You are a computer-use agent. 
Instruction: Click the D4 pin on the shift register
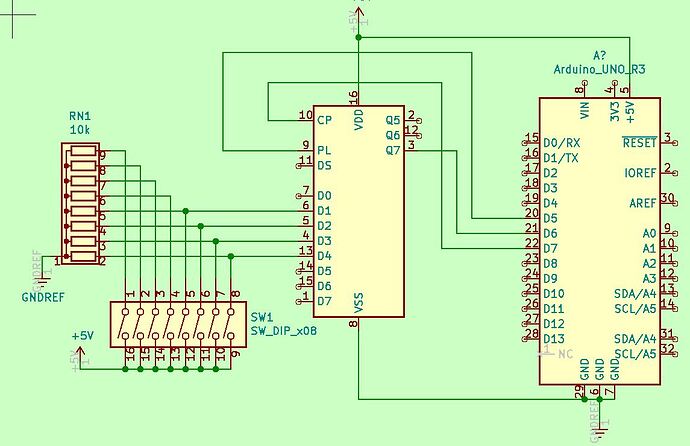(324, 256)
